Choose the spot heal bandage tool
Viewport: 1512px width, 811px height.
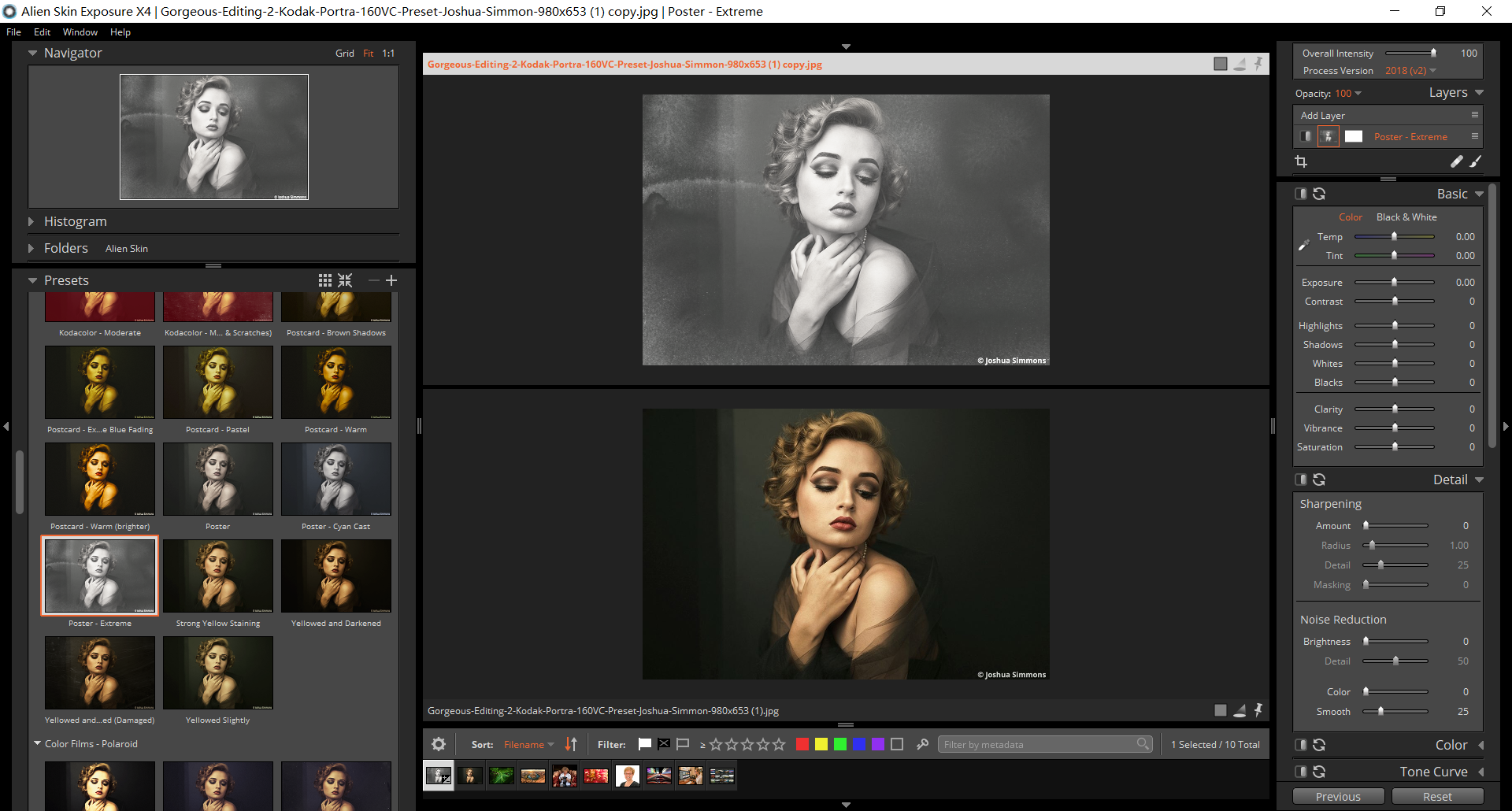coord(1456,161)
